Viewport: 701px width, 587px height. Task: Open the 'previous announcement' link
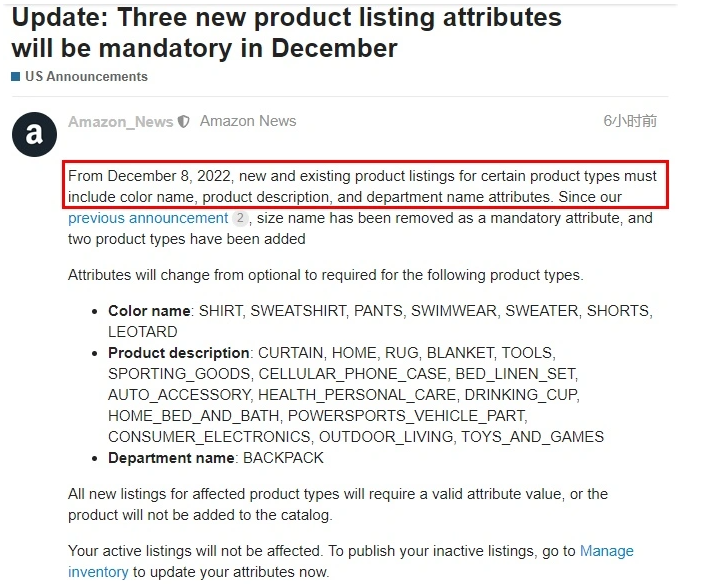click(x=148, y=218)
